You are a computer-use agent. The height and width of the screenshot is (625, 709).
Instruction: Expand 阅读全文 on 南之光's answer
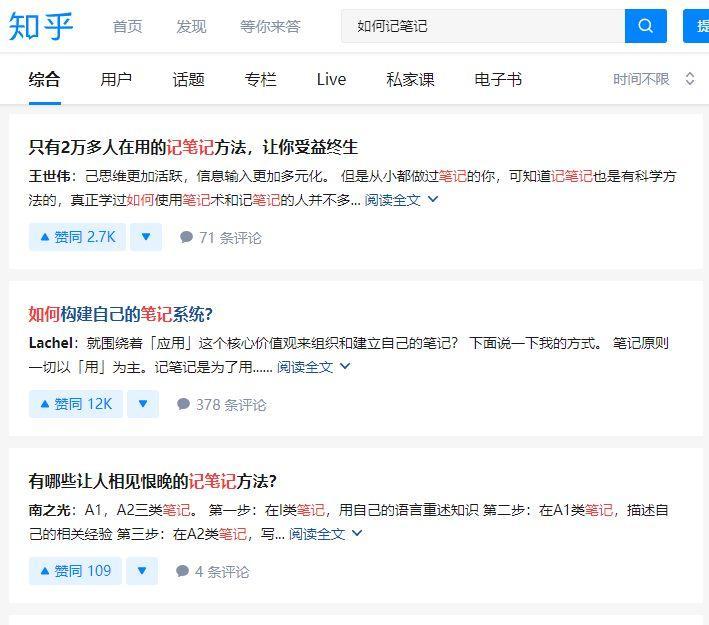coord(325,533)
